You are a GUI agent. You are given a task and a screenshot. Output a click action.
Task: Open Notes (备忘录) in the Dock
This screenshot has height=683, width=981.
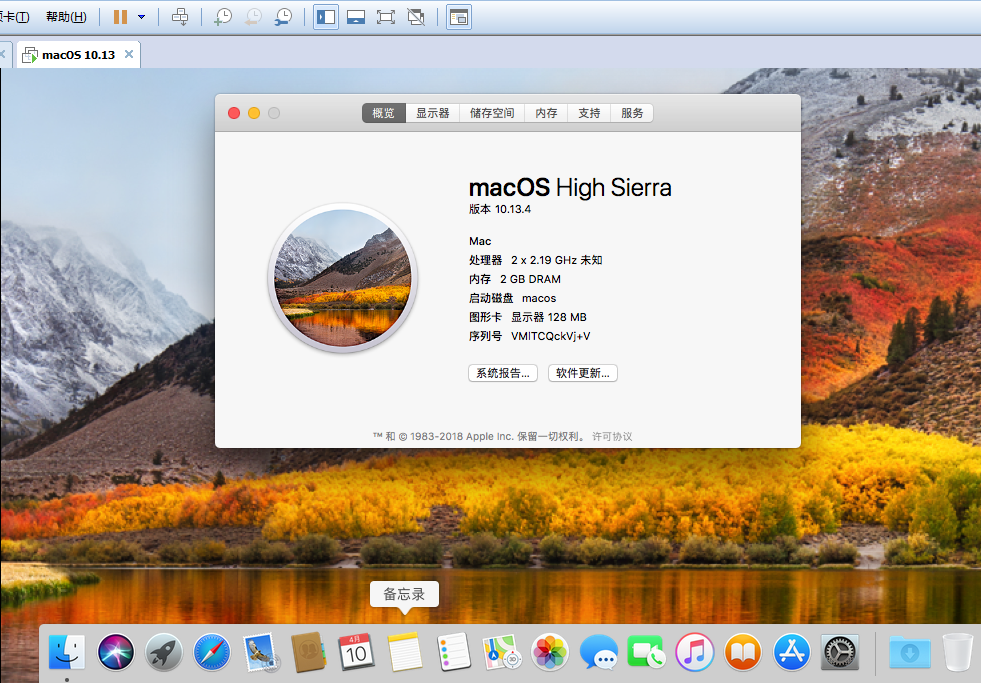pyautogui.click(x=405, y=652)
